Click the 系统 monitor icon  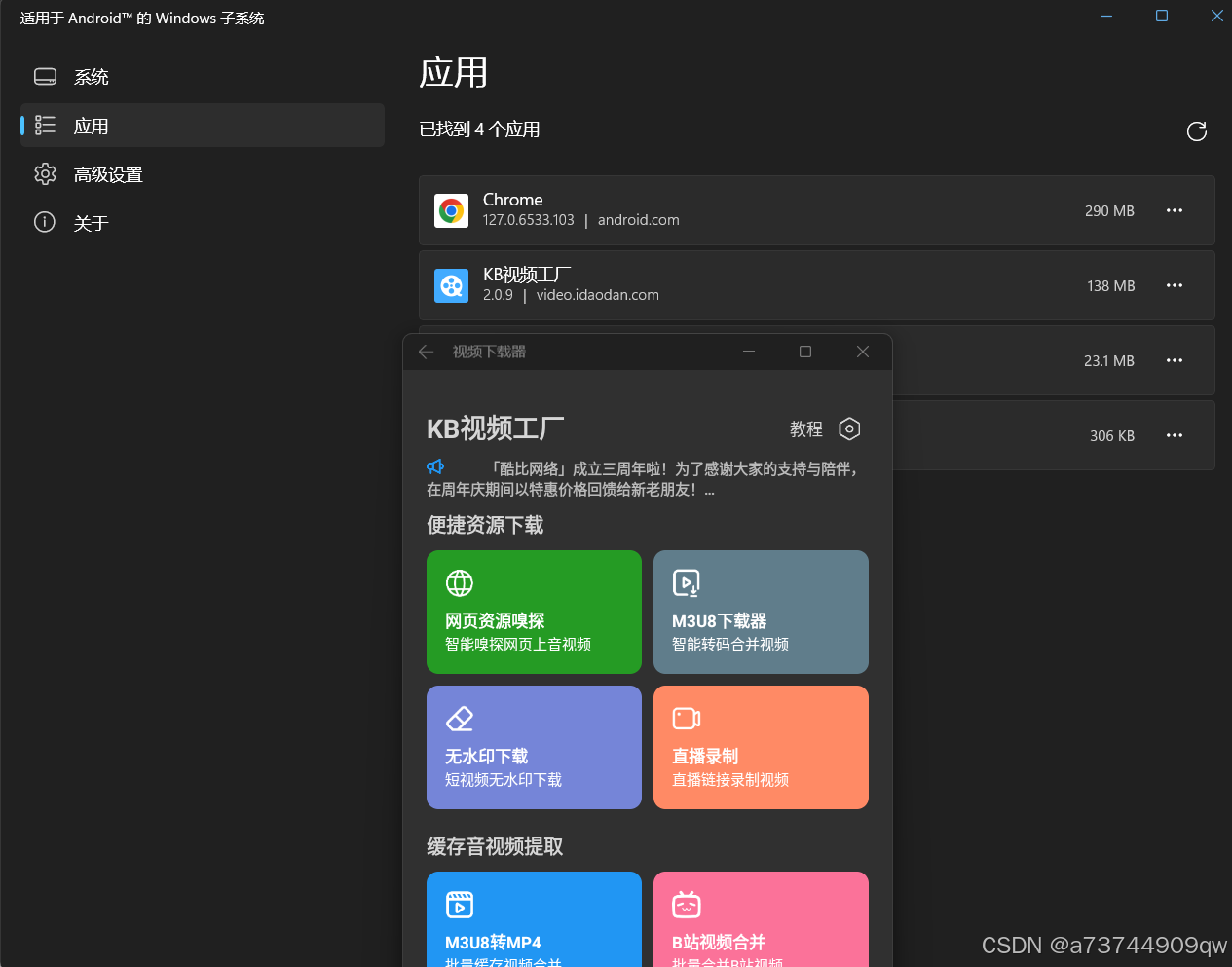pos(45,76)
